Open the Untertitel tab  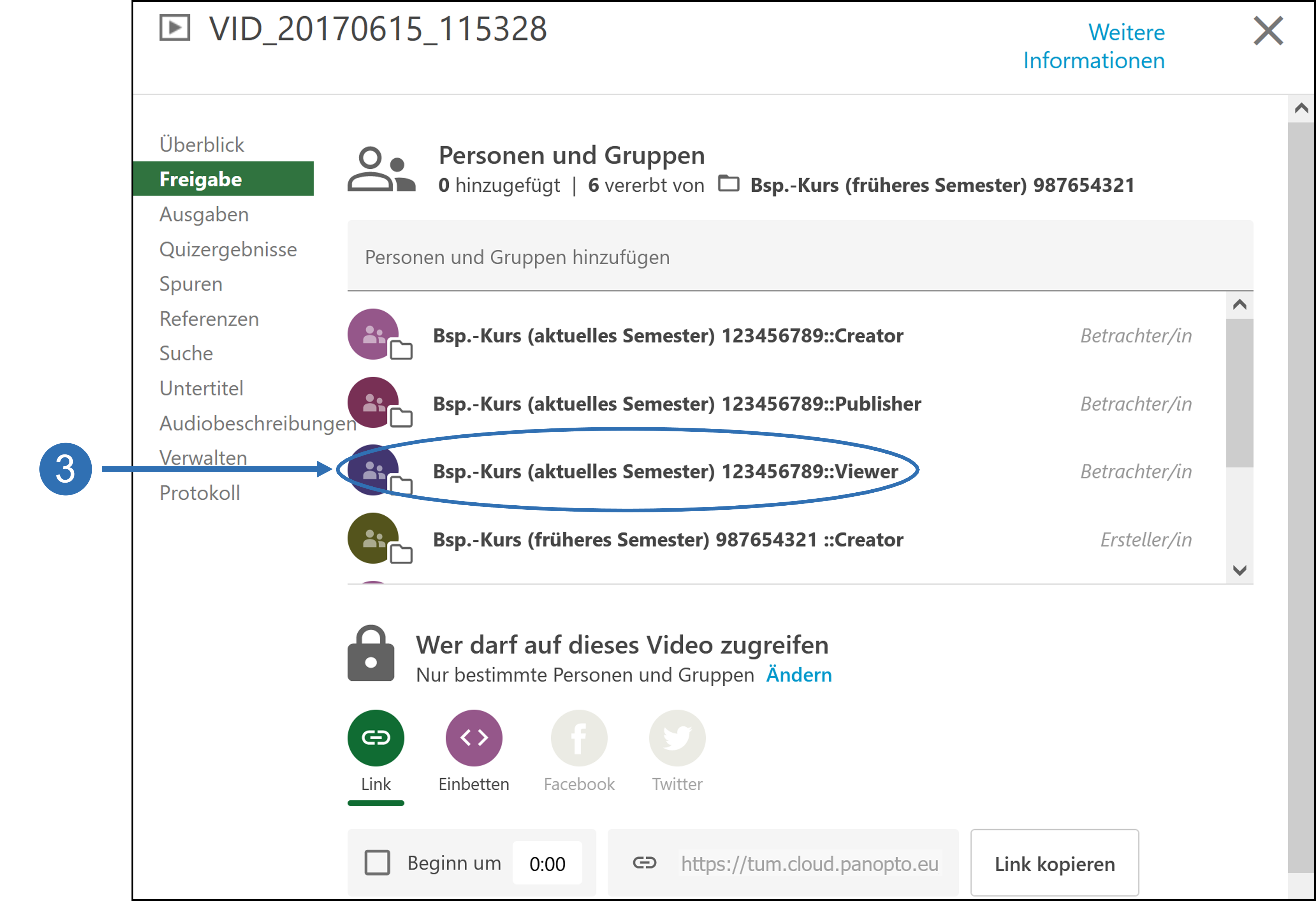[x=201, y=389]
